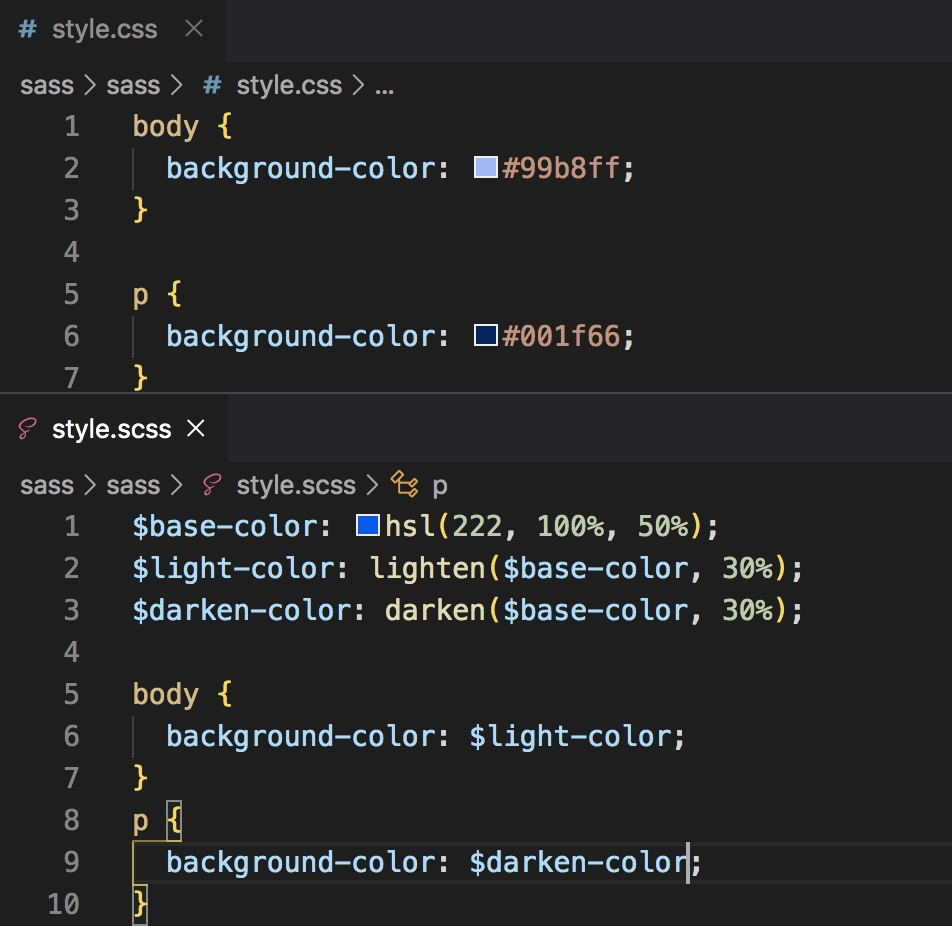The width and height of the screenshot is (952, 926).
Task: Click line number 2 in style.css gutter
Action: (72, 168)
